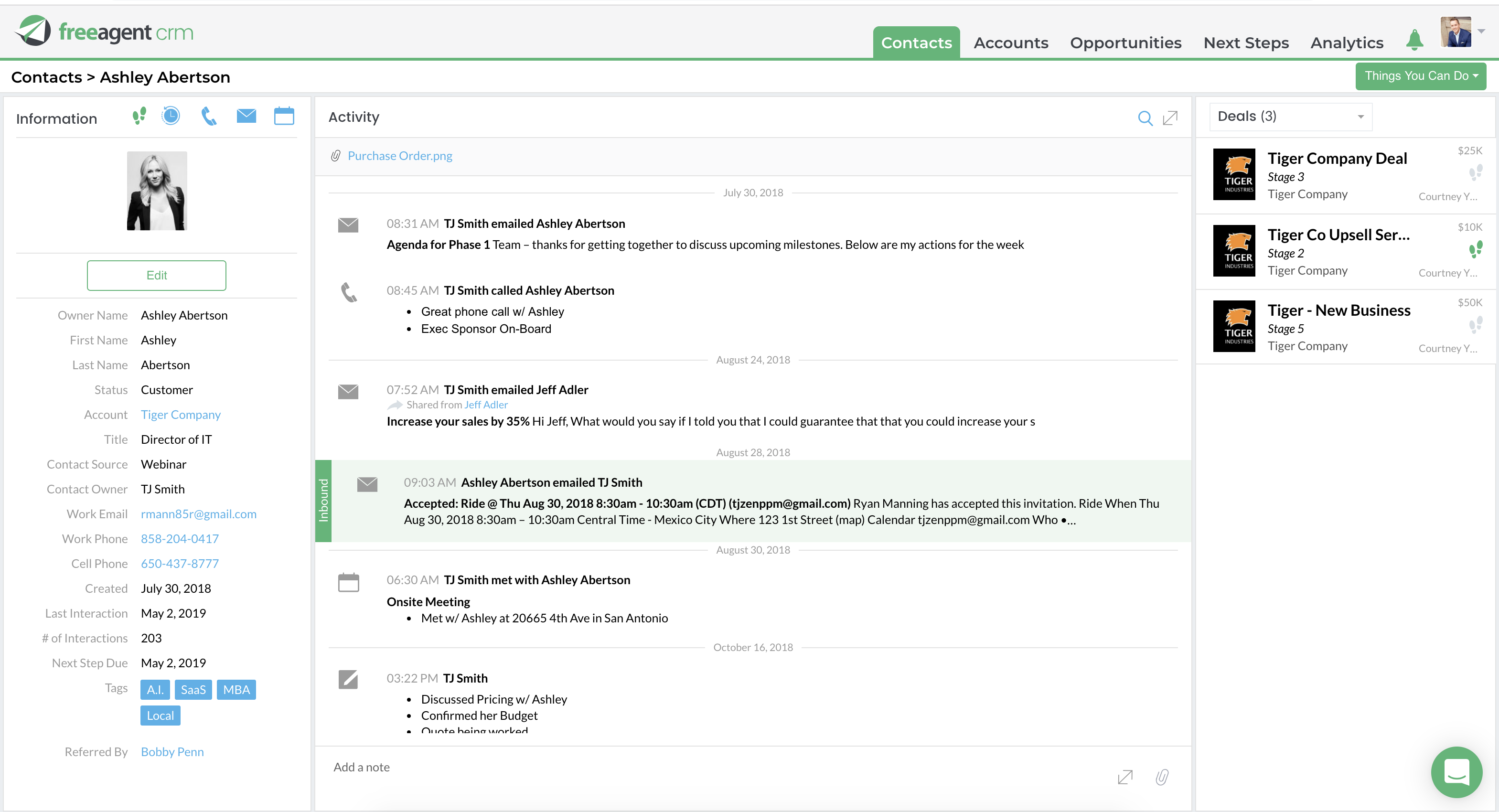Image resolution: width=1499 pixels, height=812 pixels.
Task: Click paperclip attach icon in note box
Action: (x=1162, y=777)
